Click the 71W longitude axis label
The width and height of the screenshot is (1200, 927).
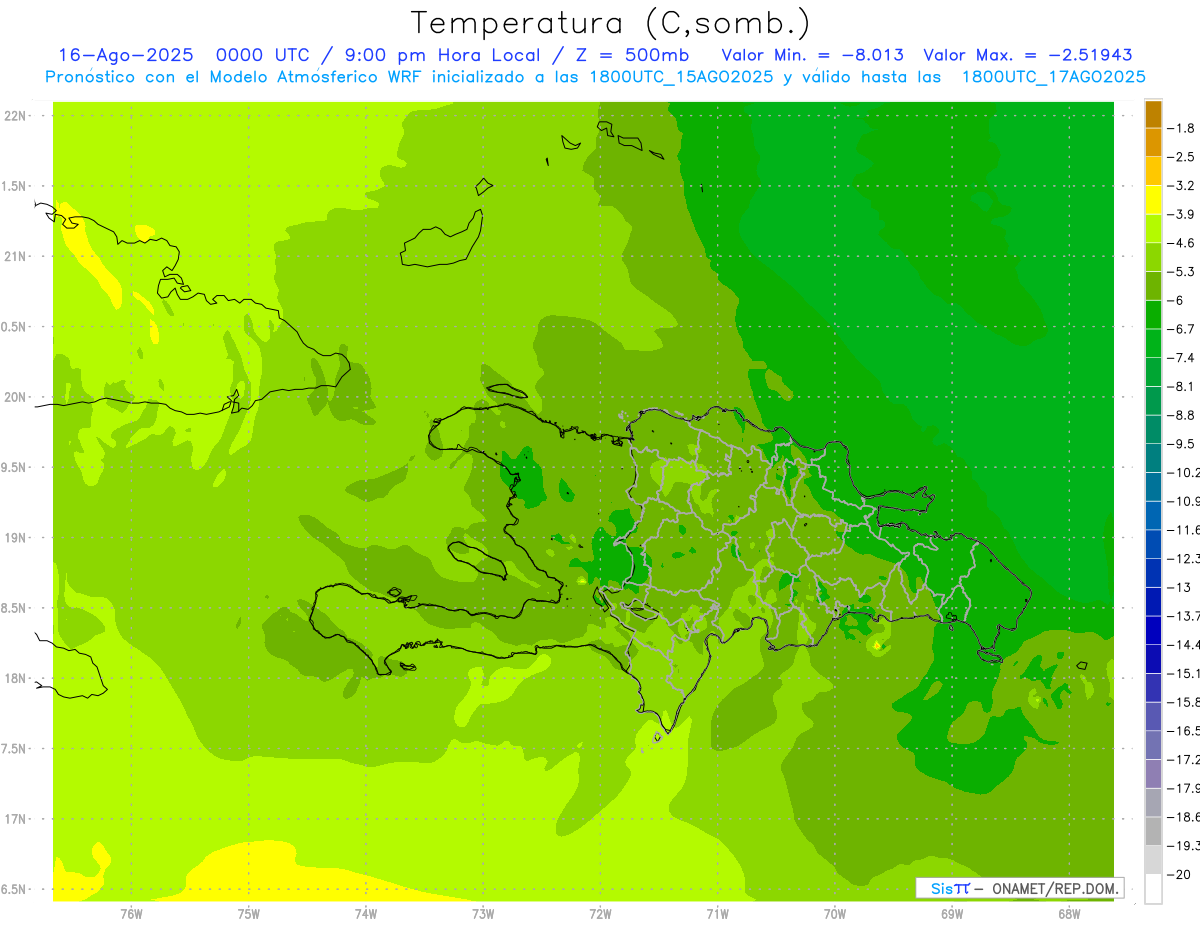click(x=717, y=914)
